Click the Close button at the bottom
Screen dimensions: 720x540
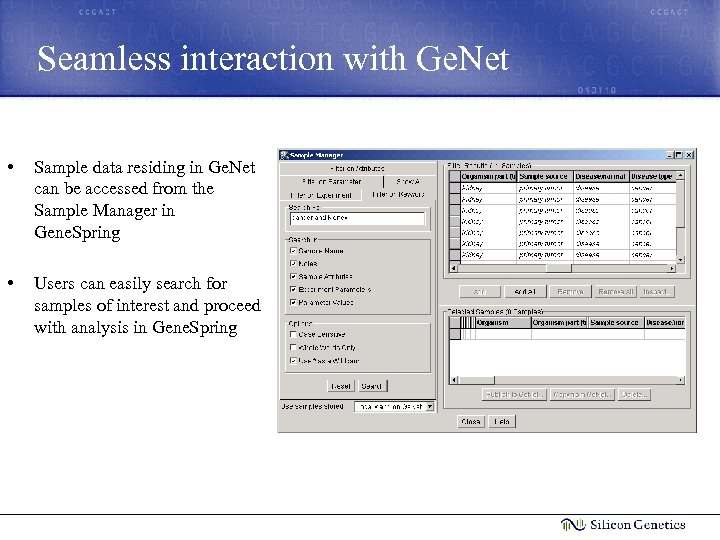(471, 422)
